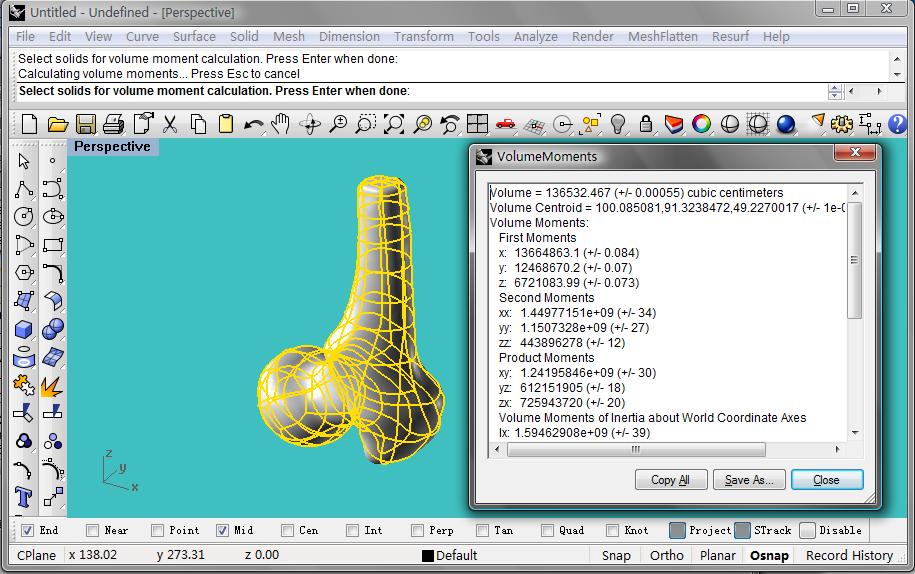Click the Default layer color swatch
The image size is (915, 574).
[427, 556]
